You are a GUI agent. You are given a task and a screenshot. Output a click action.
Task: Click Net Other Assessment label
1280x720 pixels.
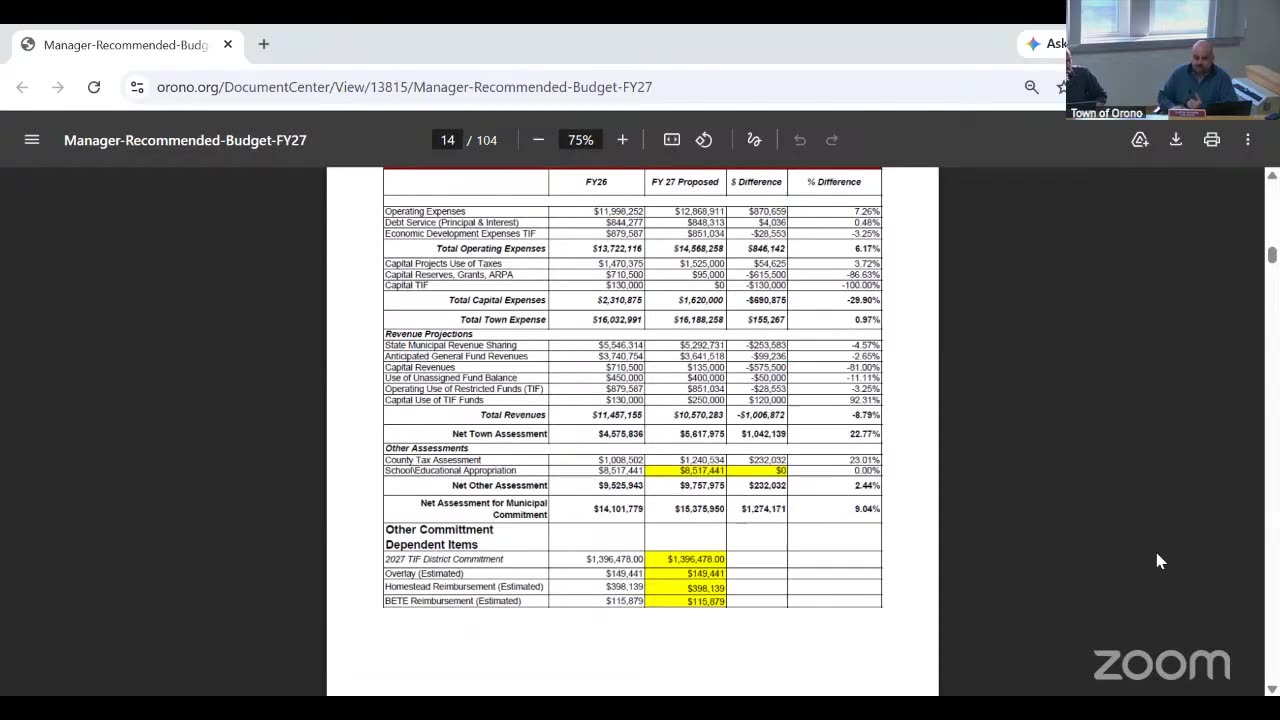point(499,486)
